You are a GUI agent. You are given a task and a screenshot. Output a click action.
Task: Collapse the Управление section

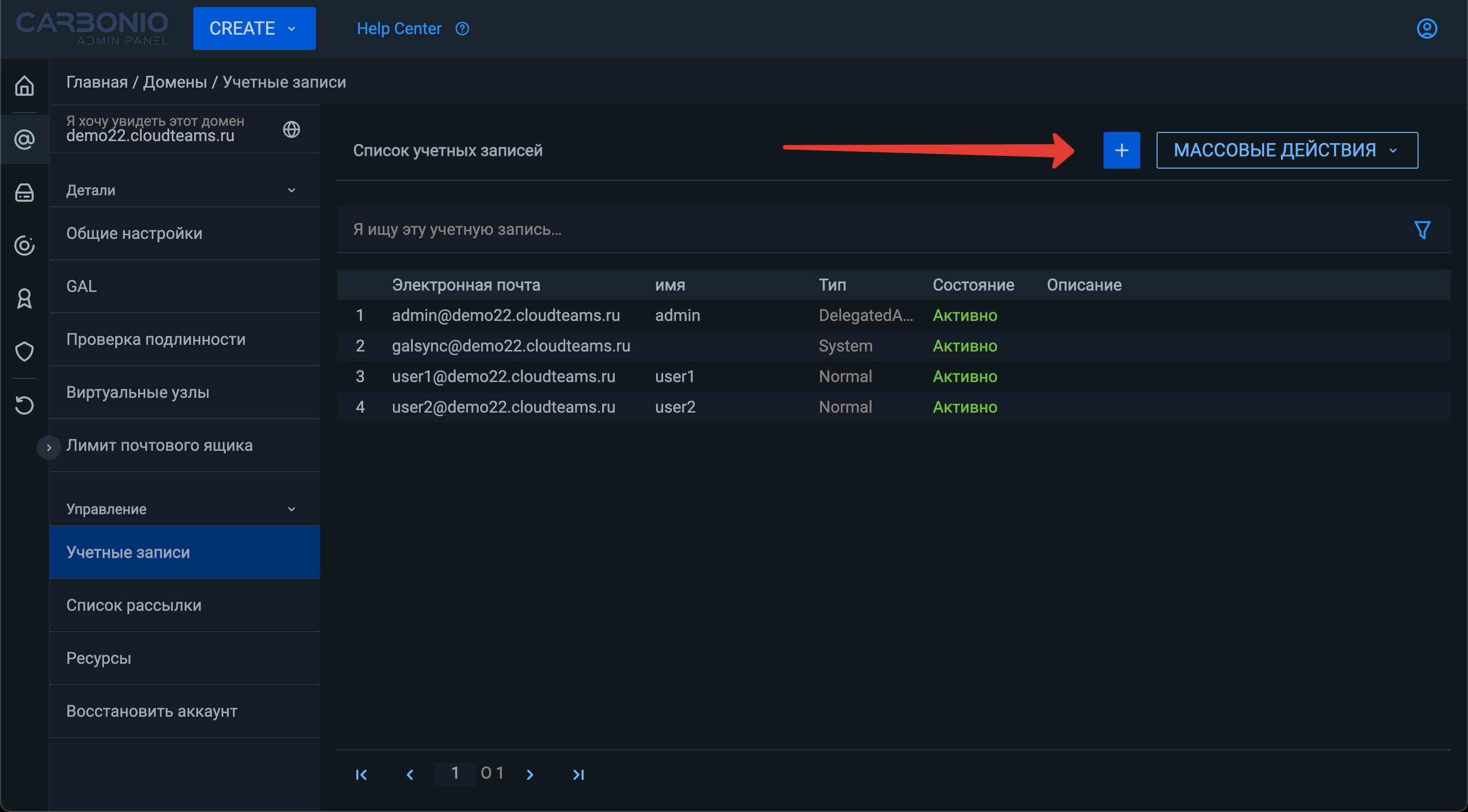pyautogui.click(x=291, y=509)
